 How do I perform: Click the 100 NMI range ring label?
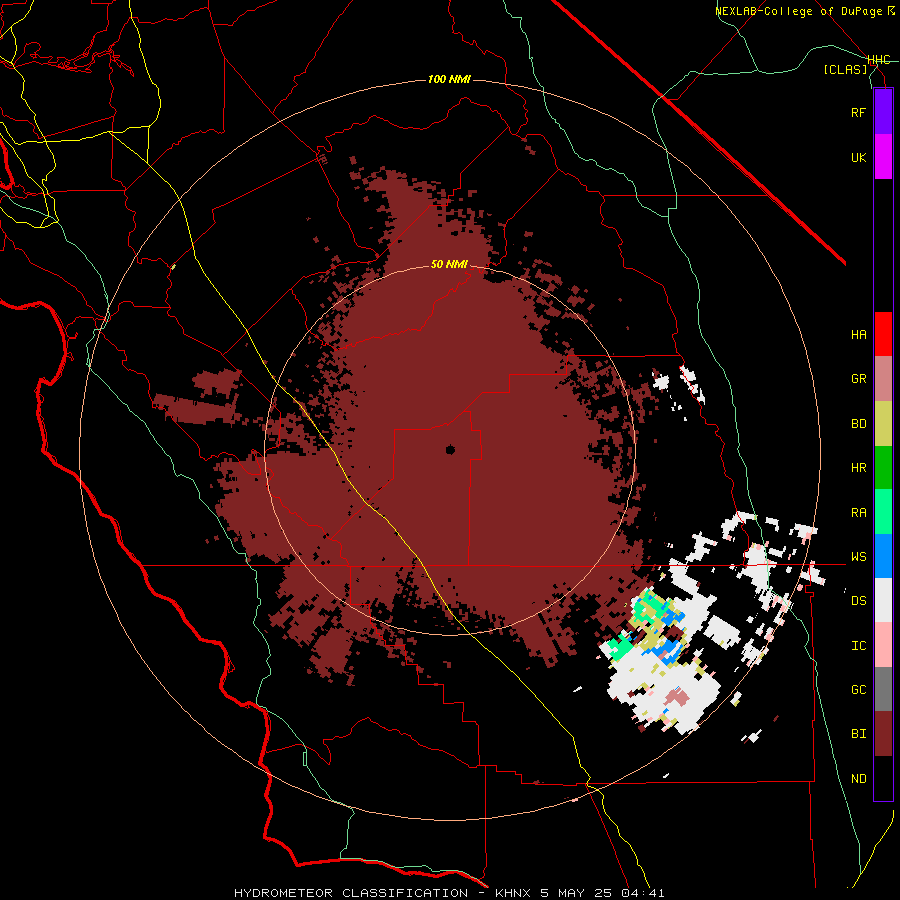tap(449, 79)
